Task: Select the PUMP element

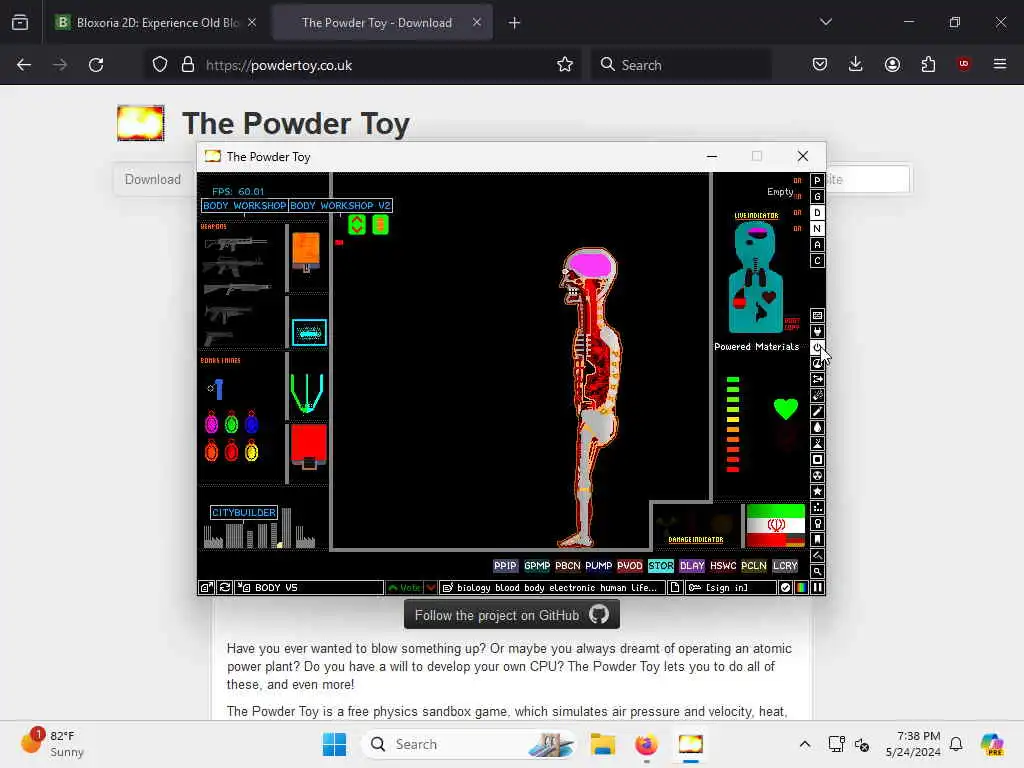Action: point(599,566)
